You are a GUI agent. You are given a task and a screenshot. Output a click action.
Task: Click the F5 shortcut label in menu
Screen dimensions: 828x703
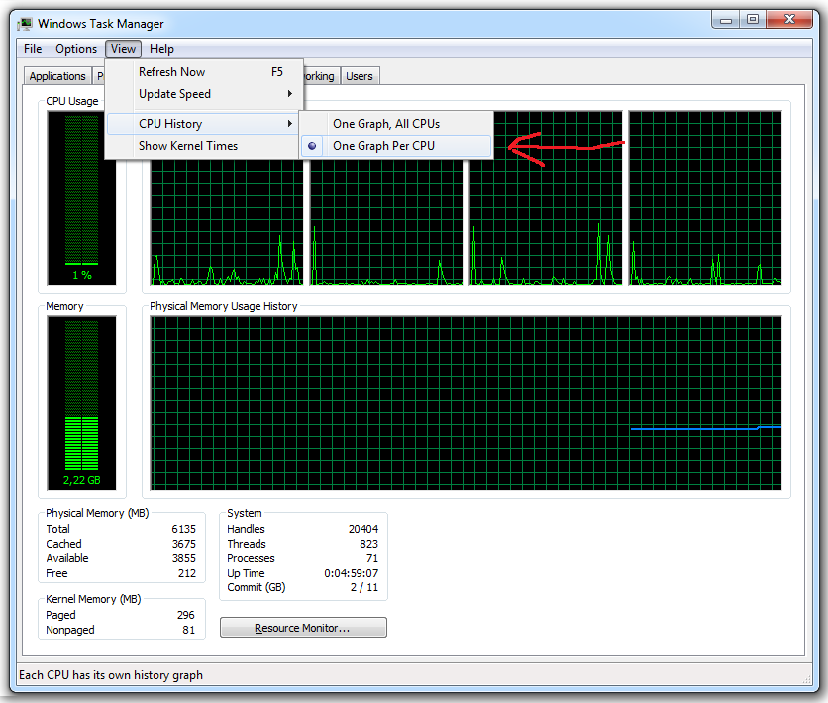tap(277, 72)
